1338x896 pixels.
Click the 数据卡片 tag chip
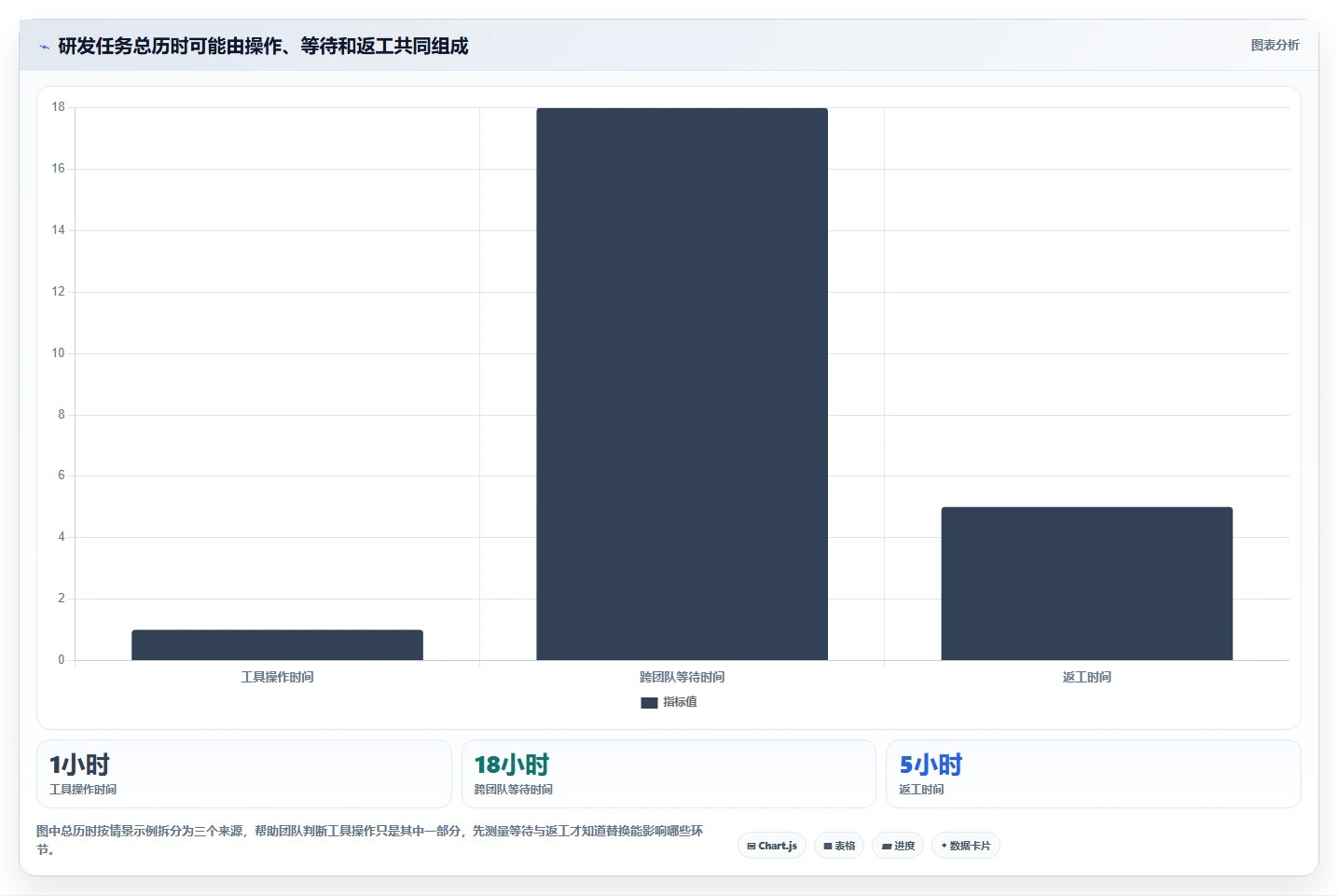pyautogui.click(x=966, y=846)
